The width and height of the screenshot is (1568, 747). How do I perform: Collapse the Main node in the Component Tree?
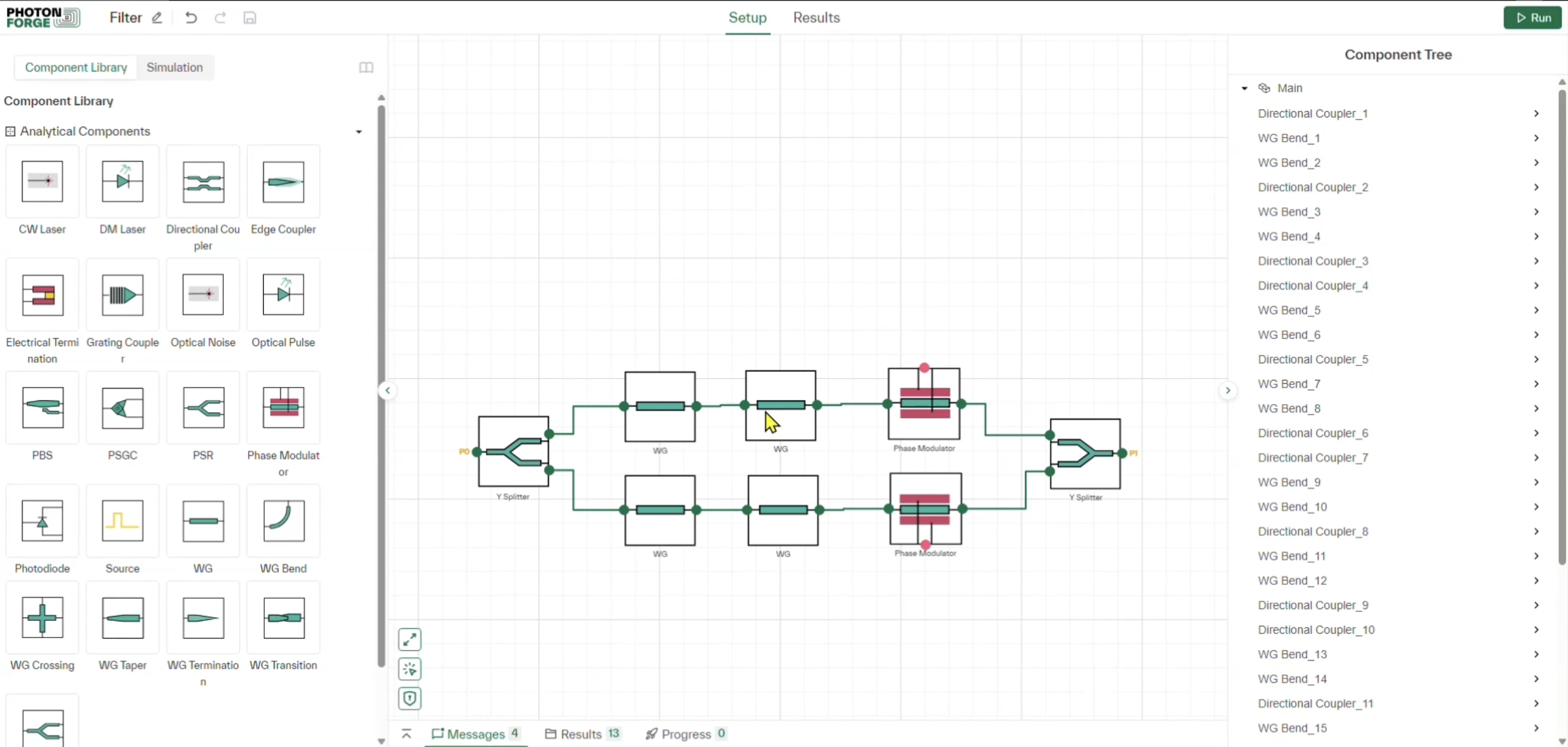pyautogui.click(x=1244, y=87)
